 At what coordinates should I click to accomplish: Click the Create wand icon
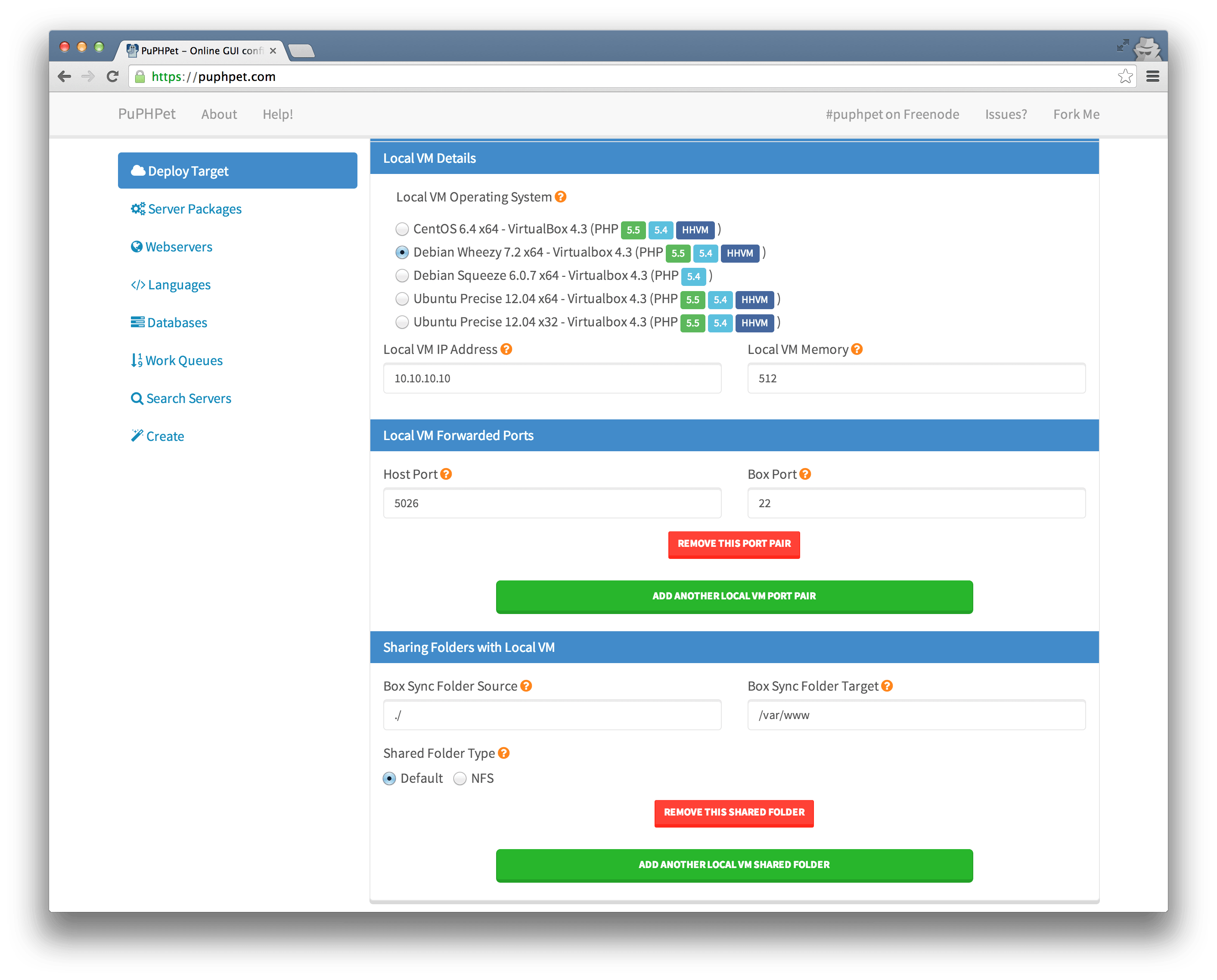(137, 435)
